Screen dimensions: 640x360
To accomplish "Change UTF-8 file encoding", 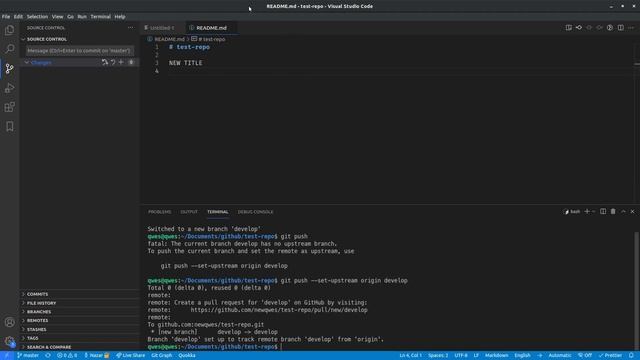I will [461, 356].
